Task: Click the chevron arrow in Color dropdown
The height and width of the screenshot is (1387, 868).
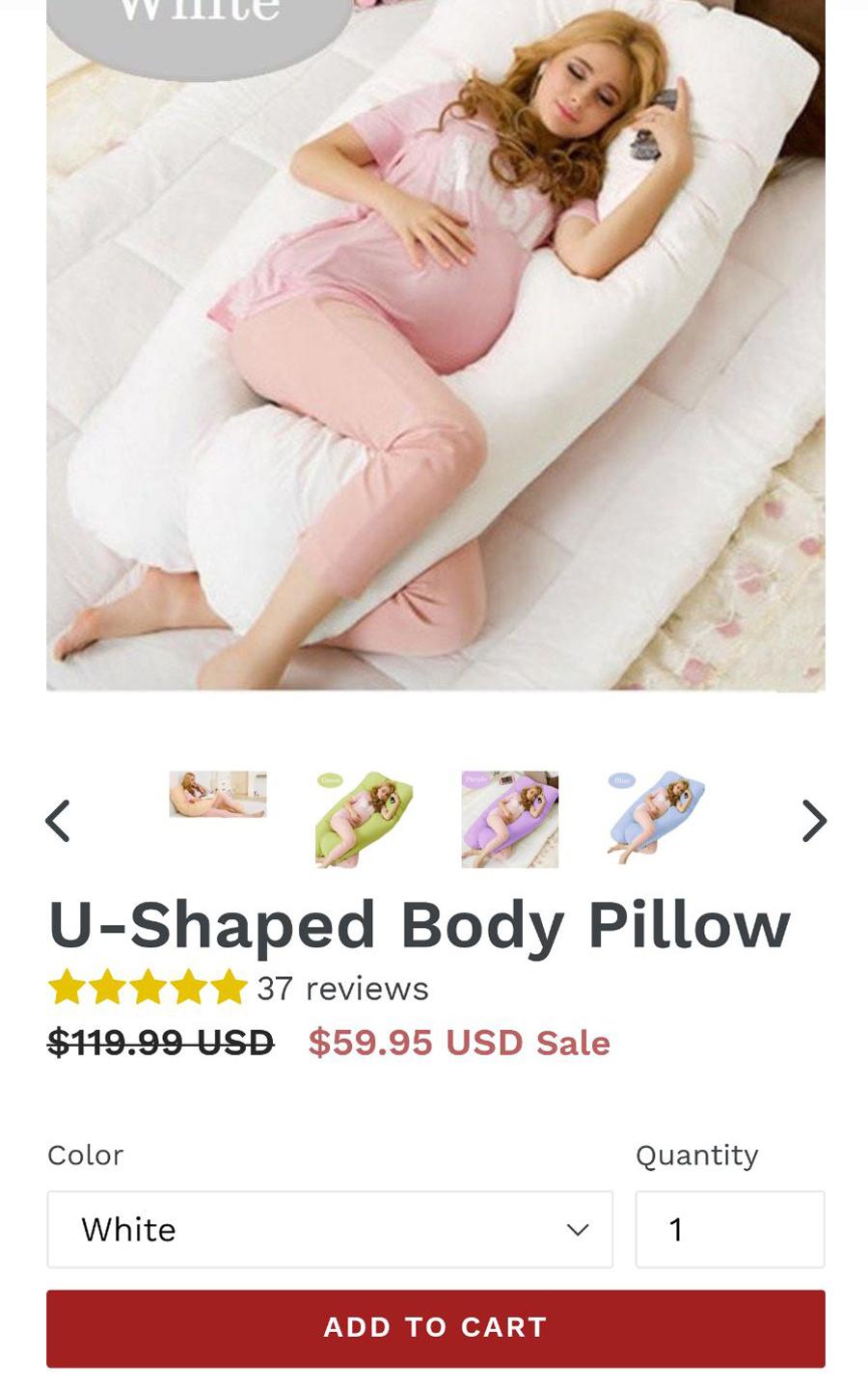Action: [x=578, y=1230]
